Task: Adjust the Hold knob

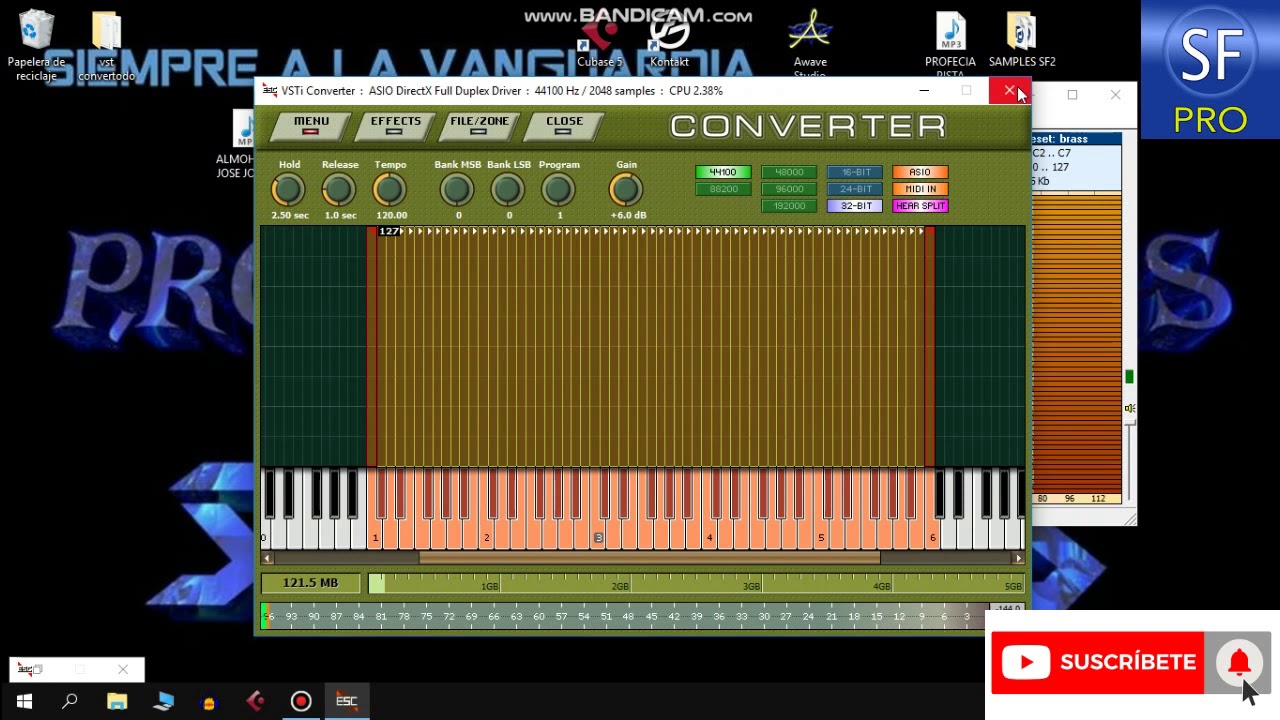Action: point(288,189)
